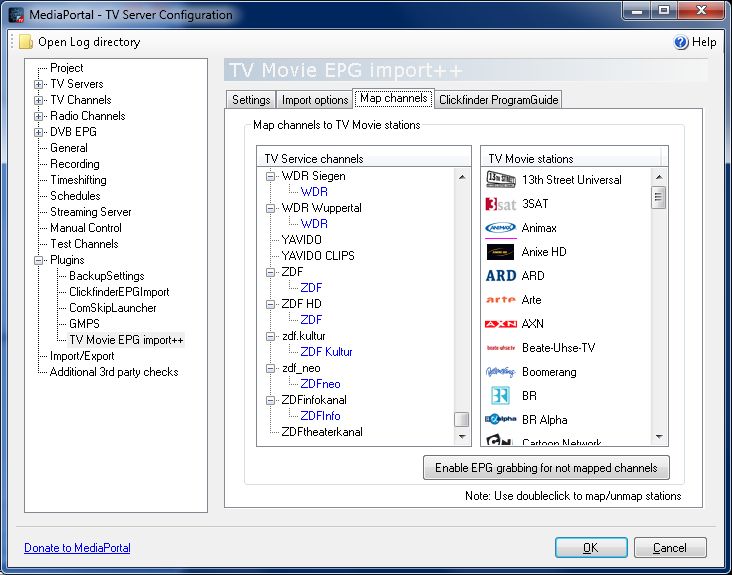Select the YAVIDO channel

[302, 240]
